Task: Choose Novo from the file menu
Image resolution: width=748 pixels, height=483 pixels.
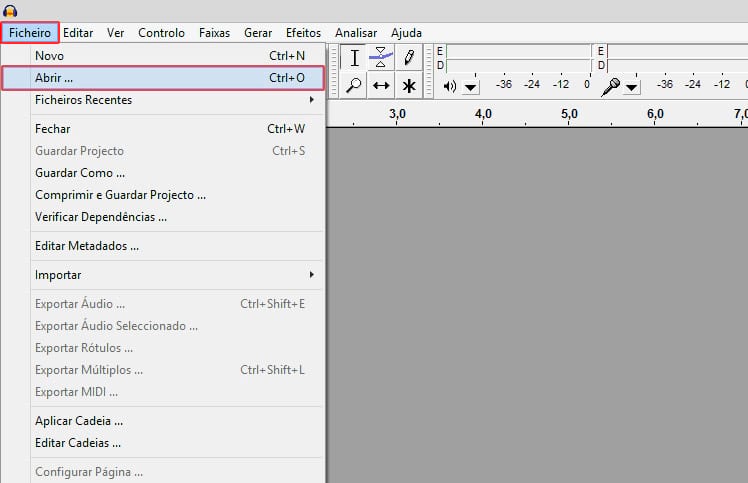Action: click(x=163, y=56)
